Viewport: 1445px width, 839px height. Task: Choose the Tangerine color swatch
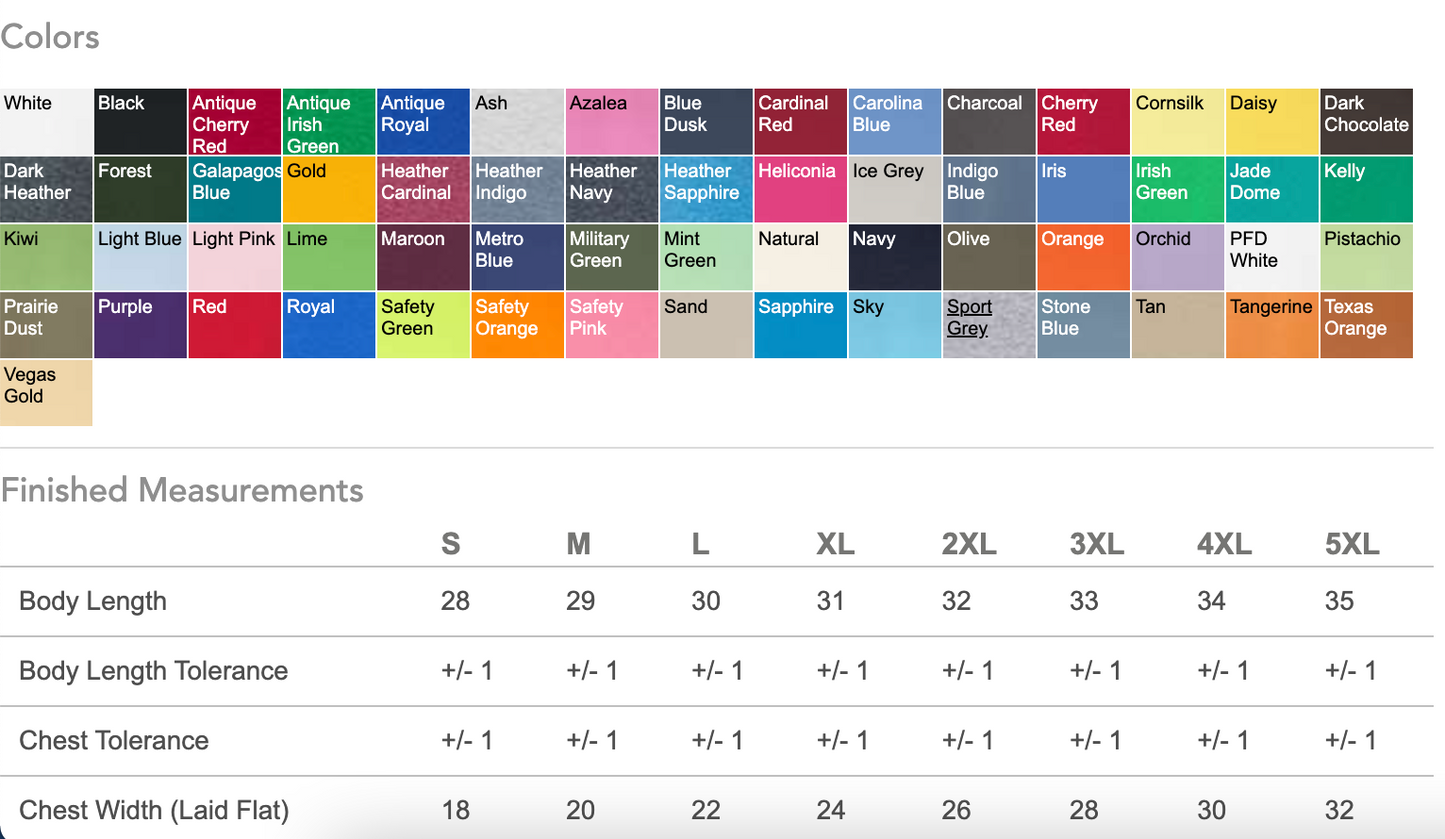point(1272,325)
